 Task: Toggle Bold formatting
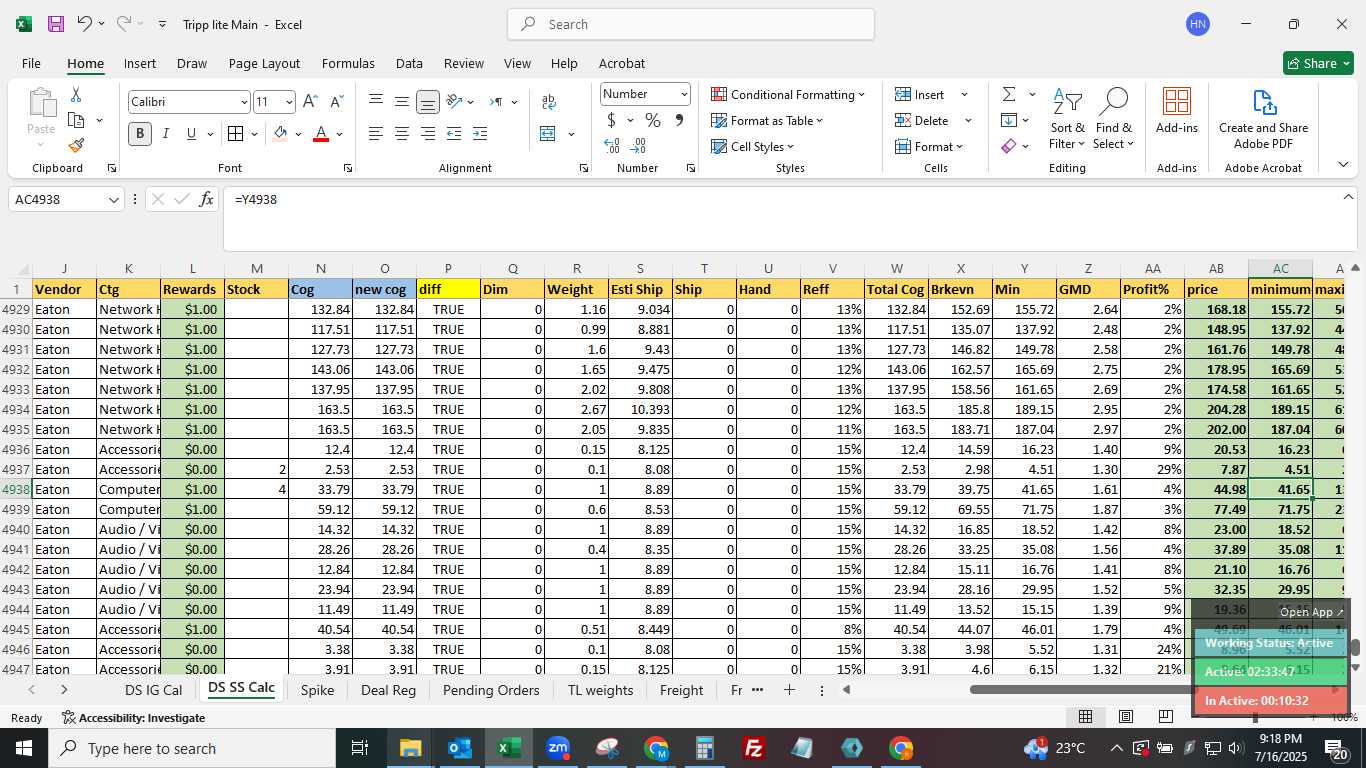(140, 134)
